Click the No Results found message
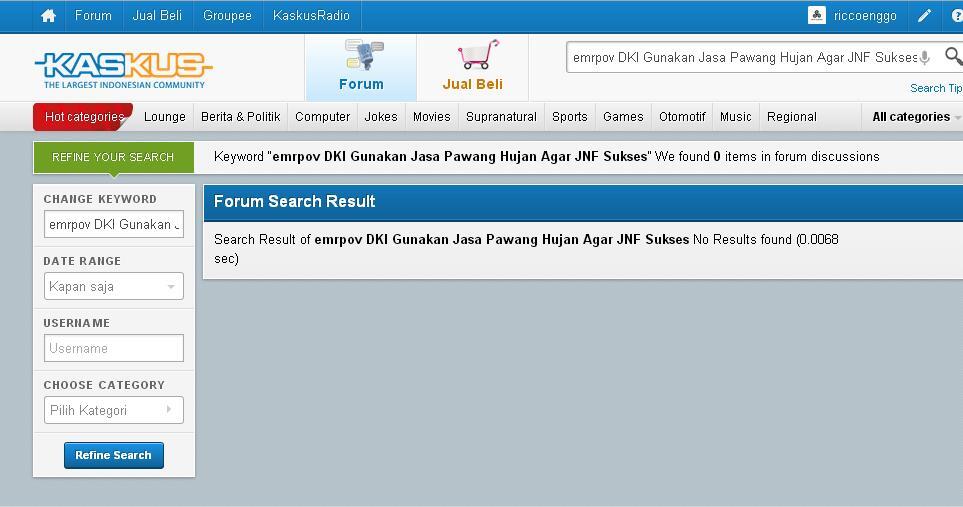Image resolution: width=963 pixels, height=507 pixels. 742,239
